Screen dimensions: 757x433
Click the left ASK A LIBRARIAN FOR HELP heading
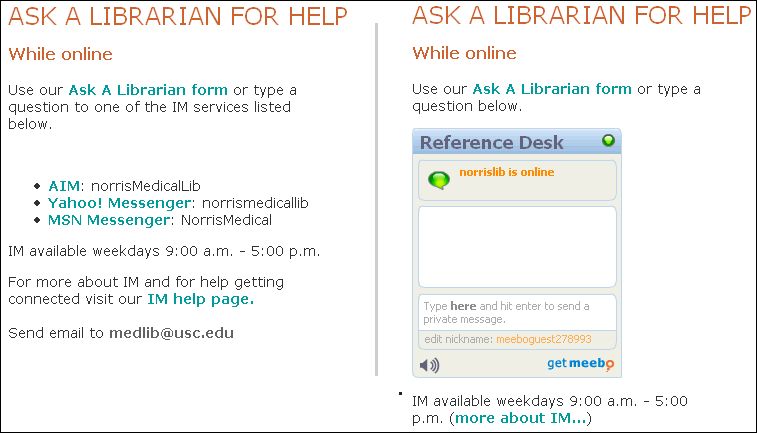[x=178, y=16]
